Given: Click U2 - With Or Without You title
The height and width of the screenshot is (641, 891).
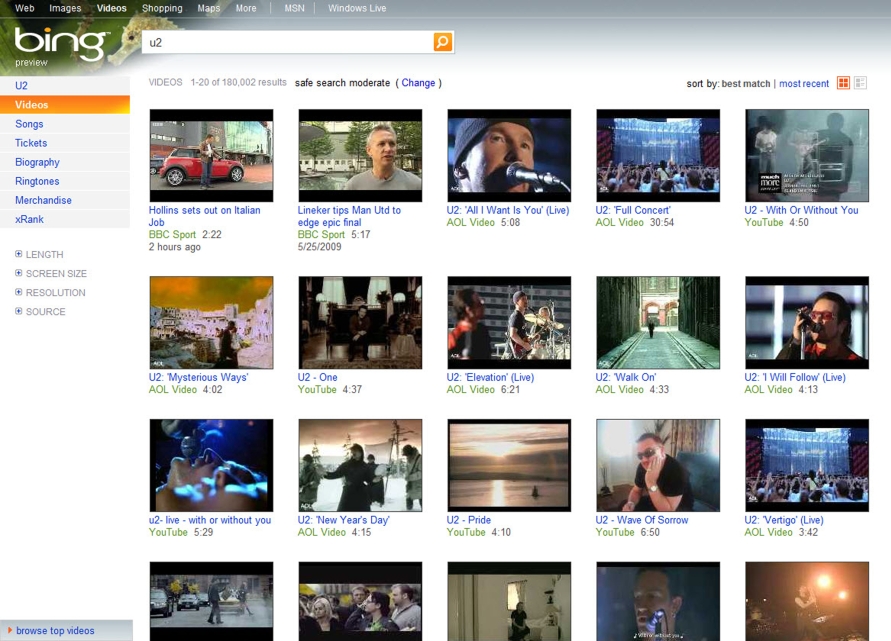Looking at the screenshot, I should click(801, 210).
